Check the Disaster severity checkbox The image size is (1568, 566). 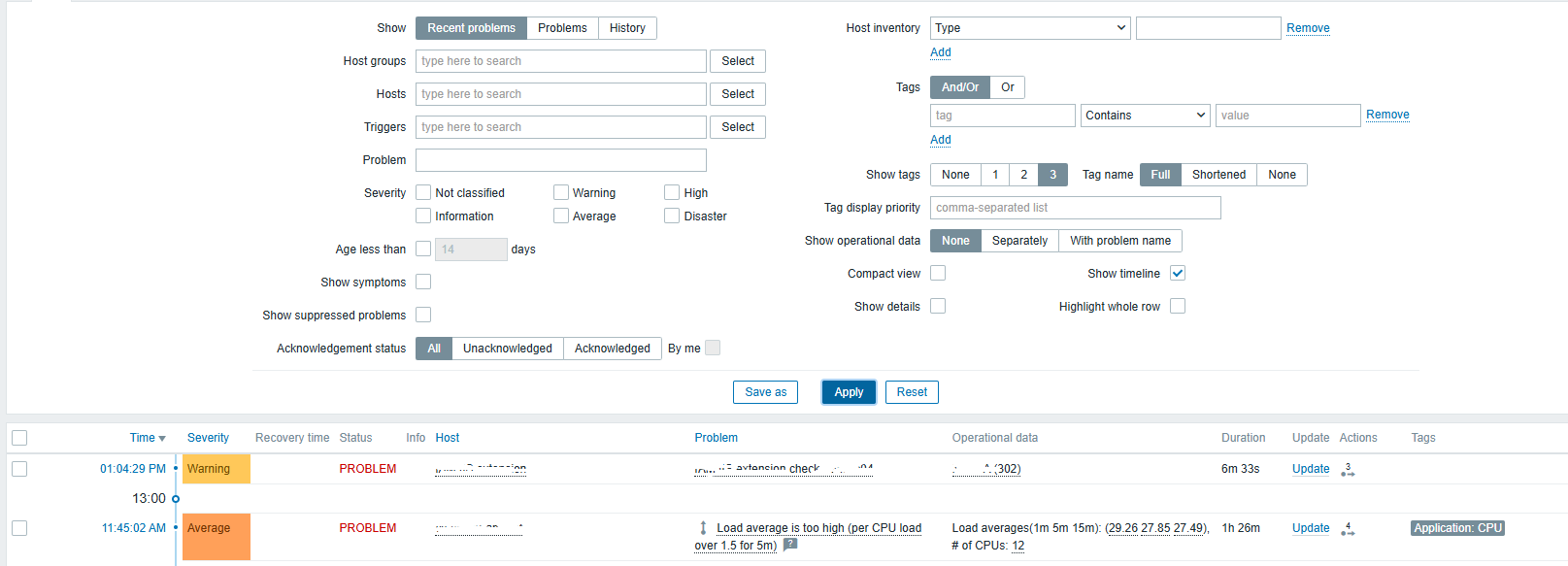point(672,216)
